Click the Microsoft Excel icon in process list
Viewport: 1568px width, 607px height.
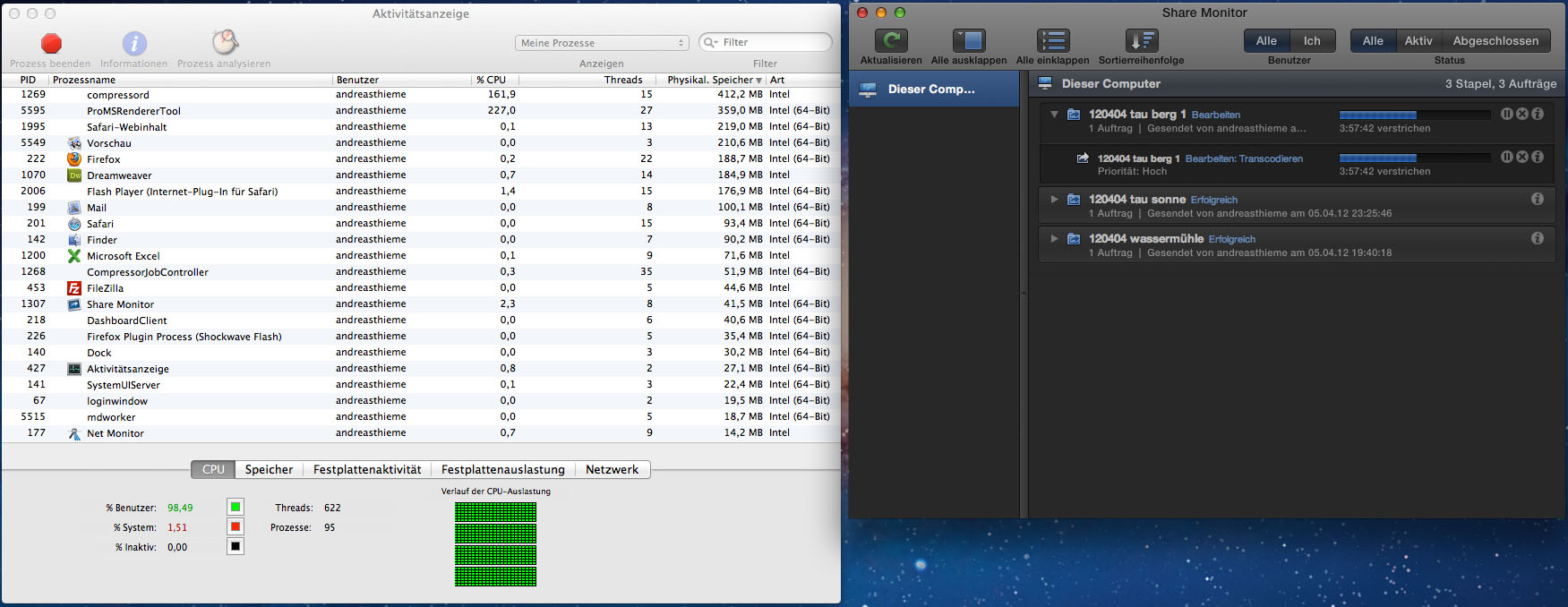pyautogui.click(x=74, y=255)
